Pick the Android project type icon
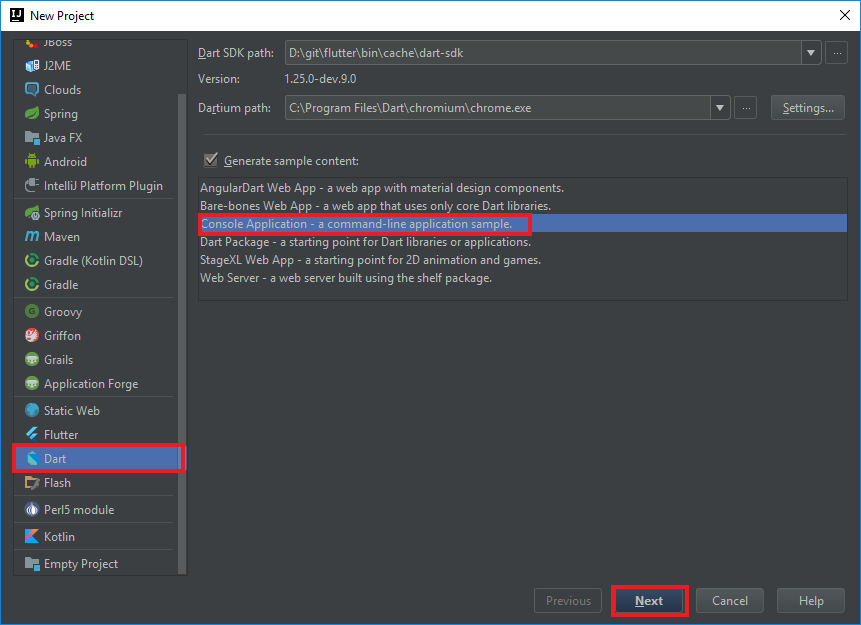Screen dimensions: 861x625 [32, 162]
